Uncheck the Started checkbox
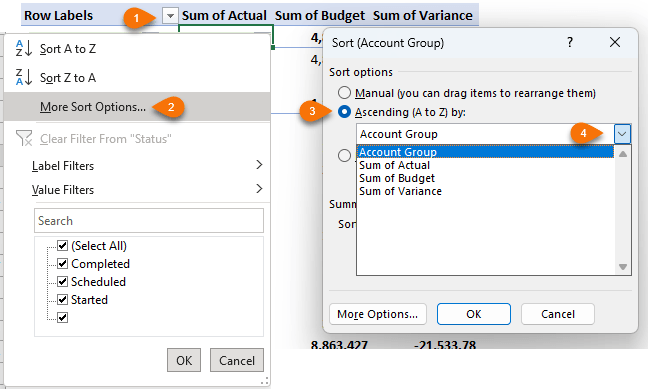 [x=62, y=299]
